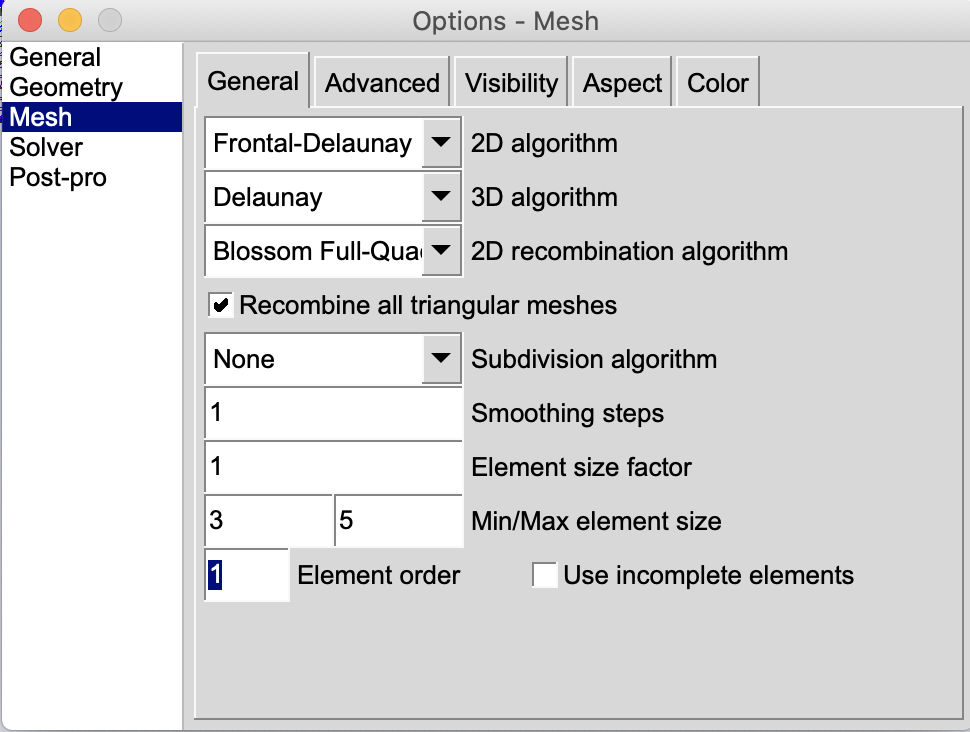Screen dimensions: 970x732
Task: Open the 3D algorithm dropdown arrow
Action: (441, 197)
